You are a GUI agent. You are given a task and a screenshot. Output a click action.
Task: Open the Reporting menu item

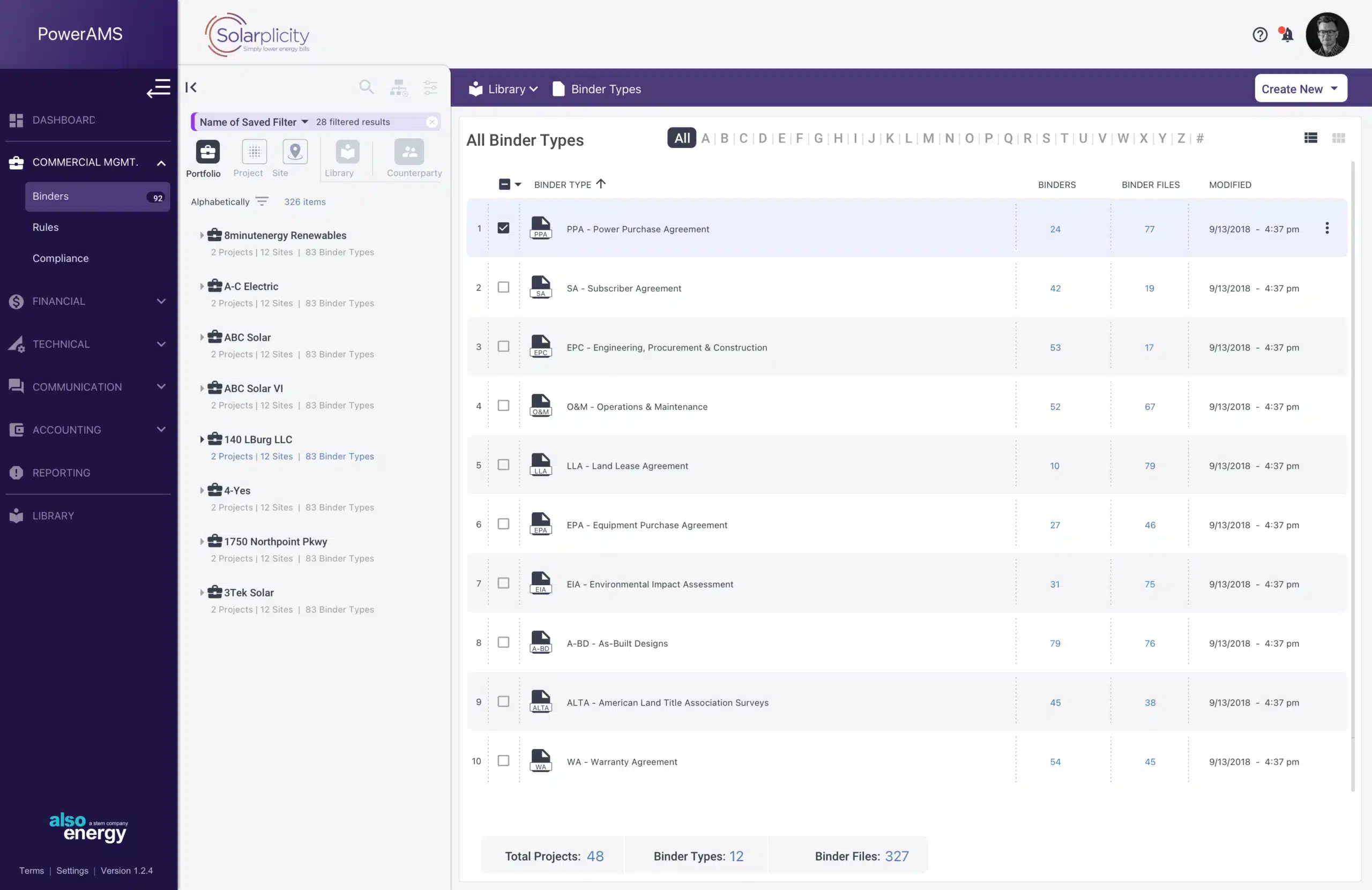[x=61, y=473]
